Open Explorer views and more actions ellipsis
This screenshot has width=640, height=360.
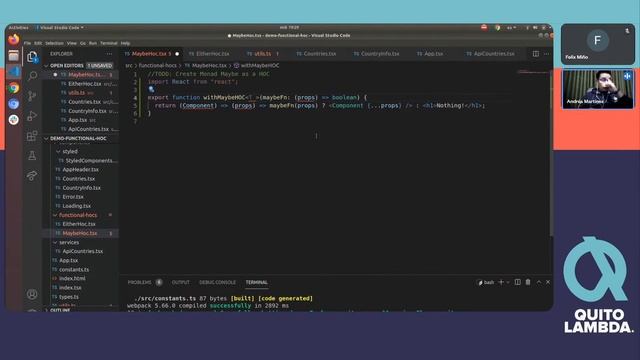(109, 54)
